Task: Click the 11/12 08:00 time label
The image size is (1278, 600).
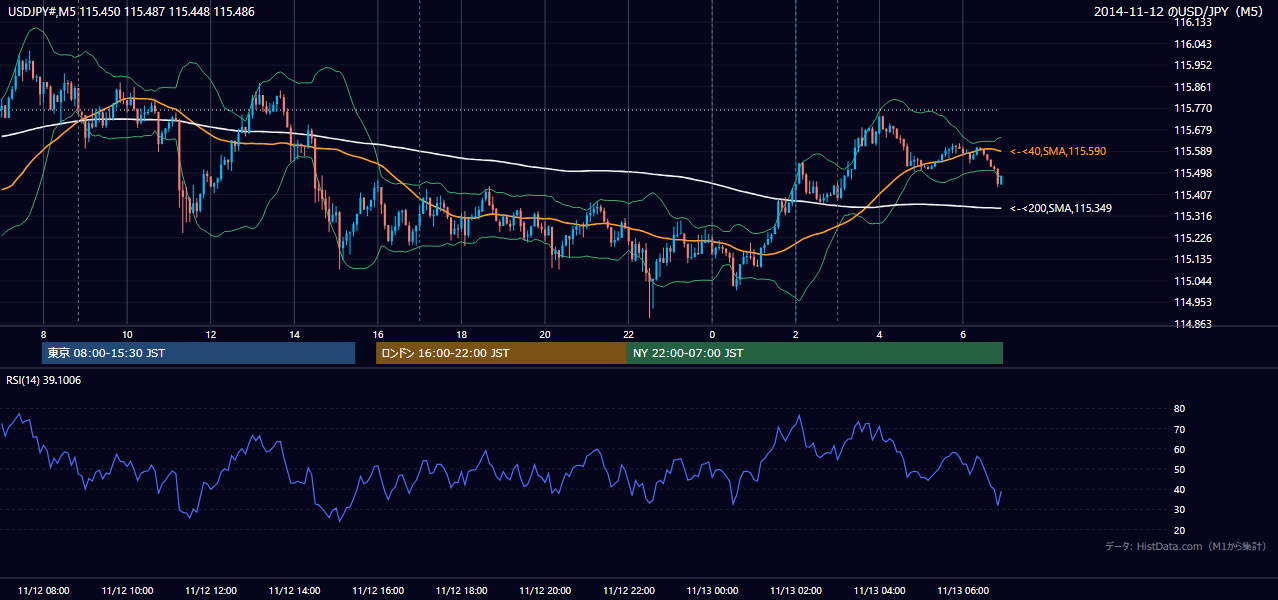Action: coord(44,591)
